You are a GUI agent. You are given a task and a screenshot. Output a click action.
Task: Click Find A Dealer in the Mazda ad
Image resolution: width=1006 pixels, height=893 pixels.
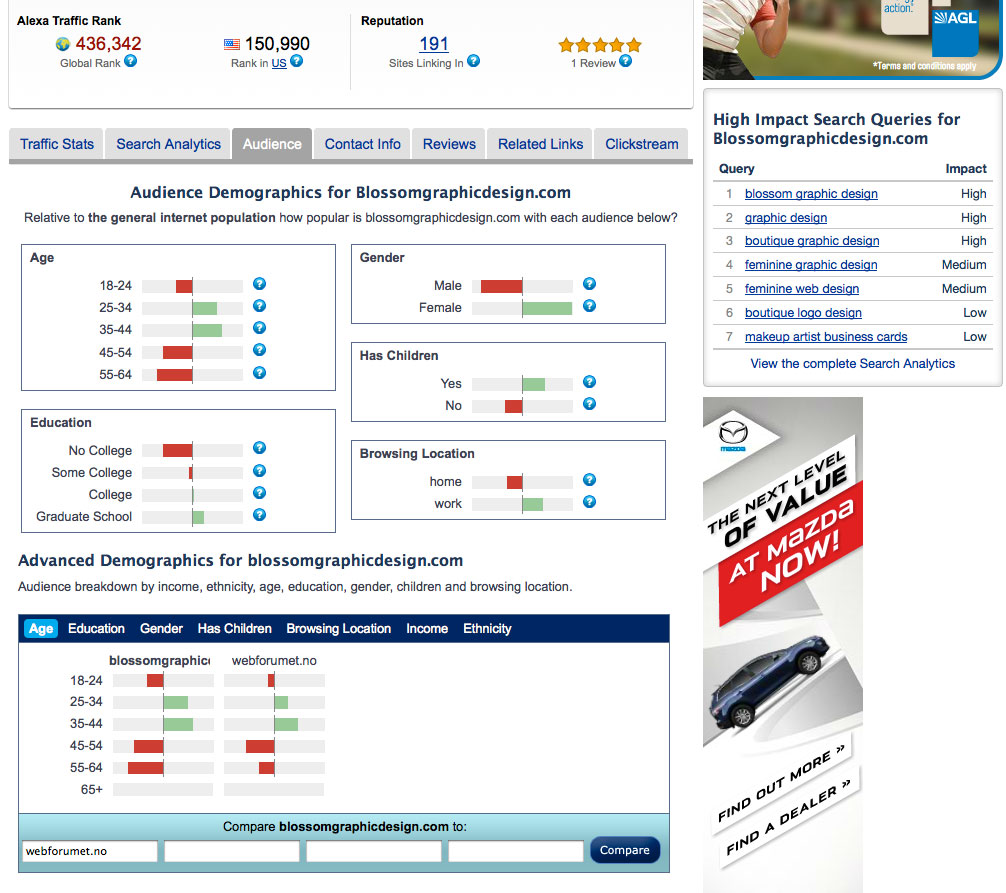point(789,817)
